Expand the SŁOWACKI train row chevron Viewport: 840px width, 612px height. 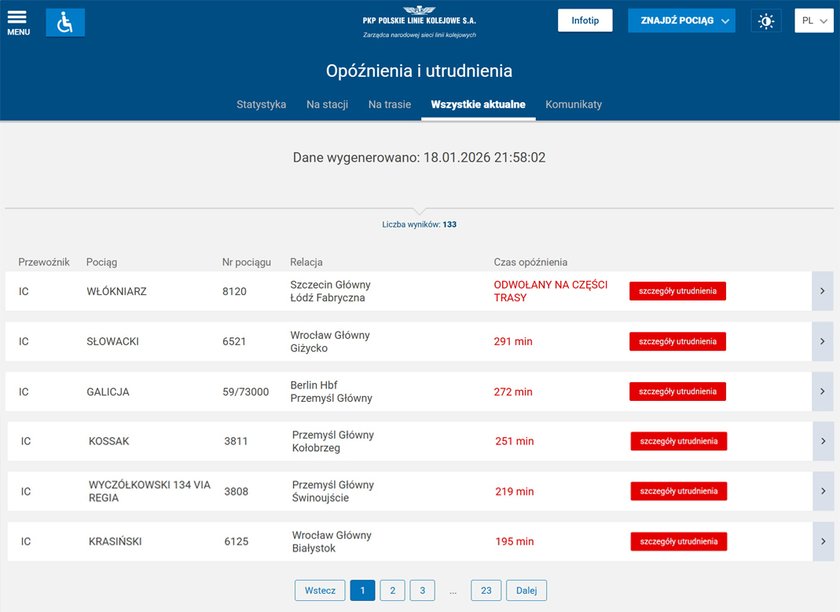pyautogui.click(x=822, y=341)
